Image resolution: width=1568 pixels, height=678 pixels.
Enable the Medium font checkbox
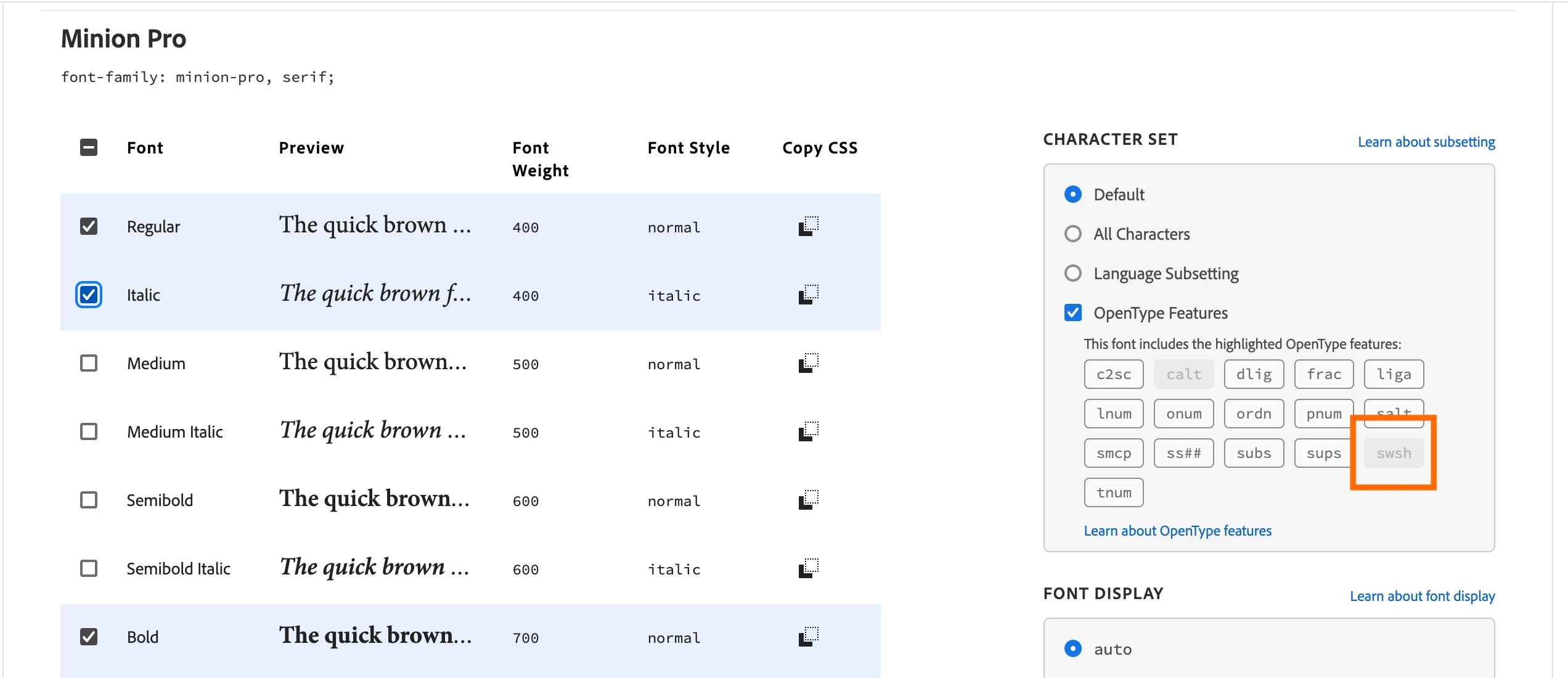point(89,363)
